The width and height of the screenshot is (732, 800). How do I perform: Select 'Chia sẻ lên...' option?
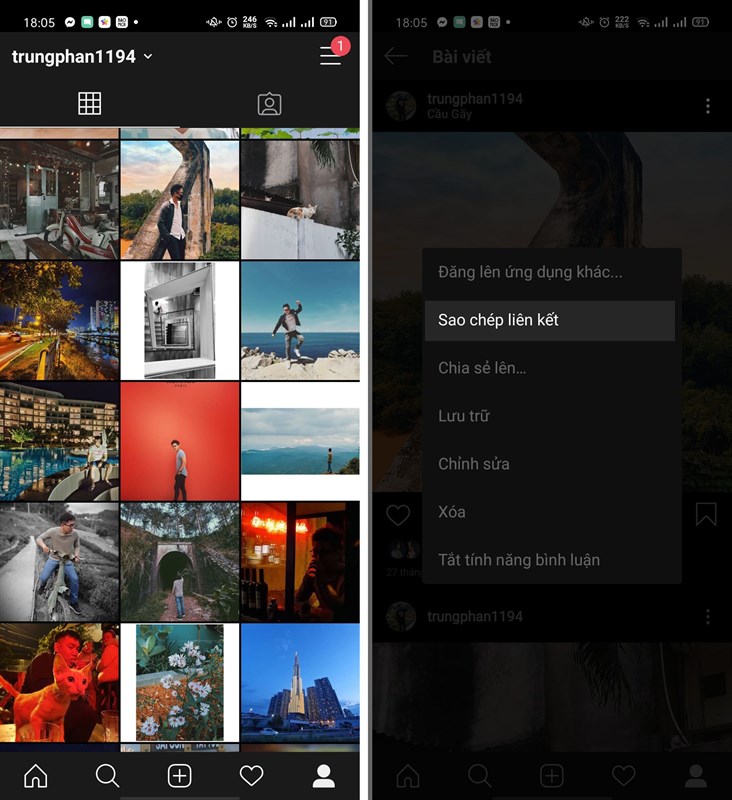point(552,368)
